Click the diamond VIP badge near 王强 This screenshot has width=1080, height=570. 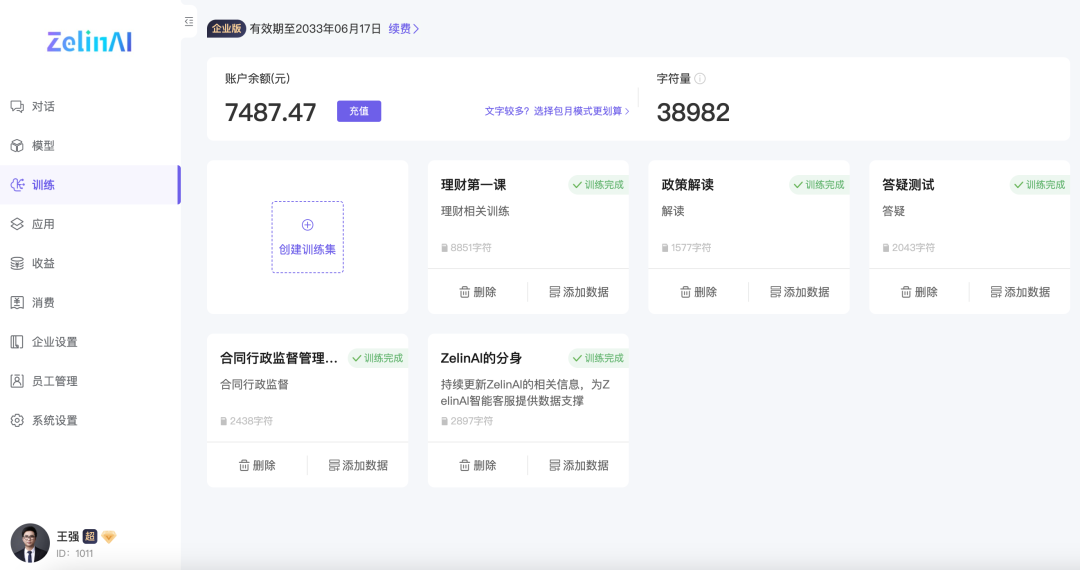pos(109,536)
